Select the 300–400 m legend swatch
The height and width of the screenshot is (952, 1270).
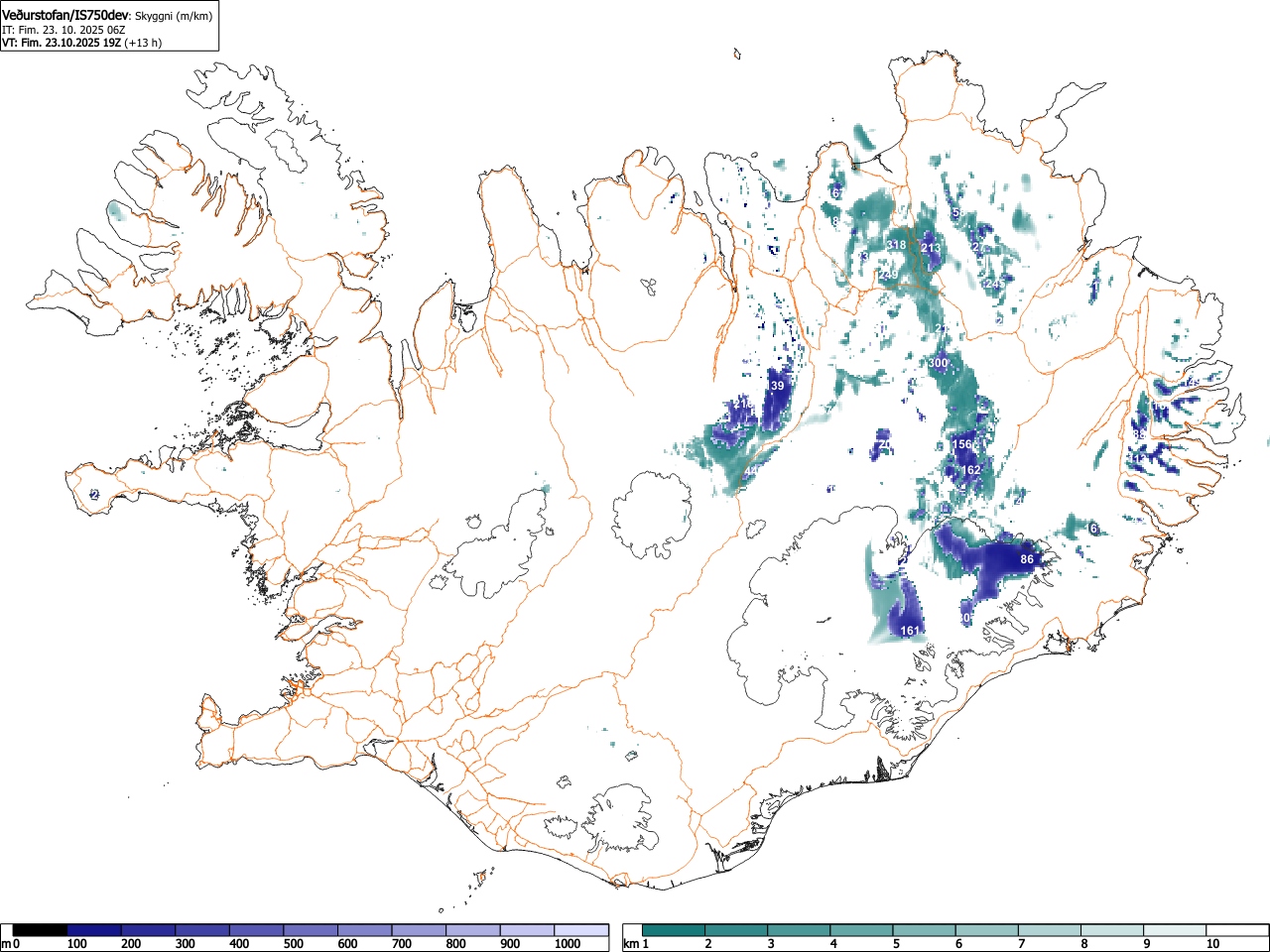tap(202, 930)
